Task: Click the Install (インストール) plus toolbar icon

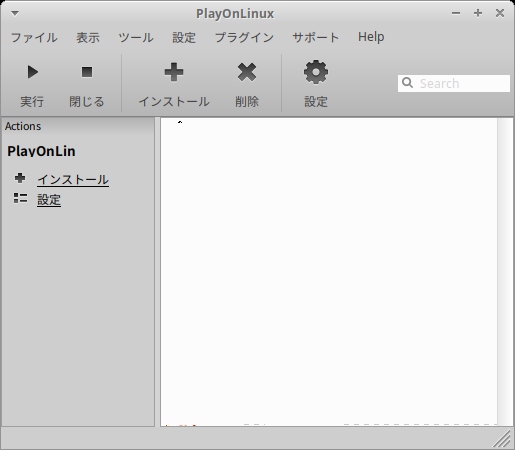Action: (x=174, y=72)
